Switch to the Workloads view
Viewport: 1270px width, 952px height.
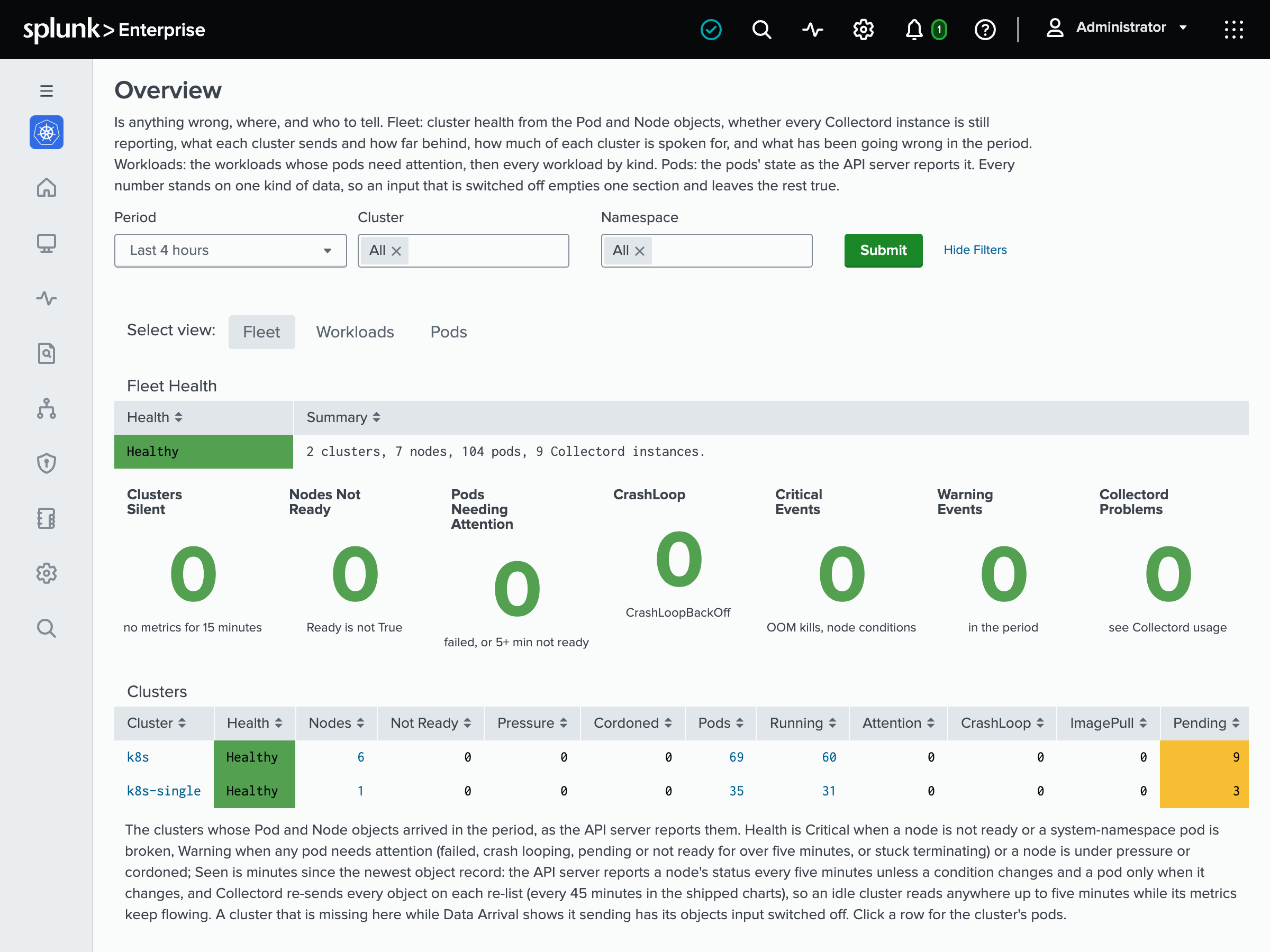pos(355,332)
